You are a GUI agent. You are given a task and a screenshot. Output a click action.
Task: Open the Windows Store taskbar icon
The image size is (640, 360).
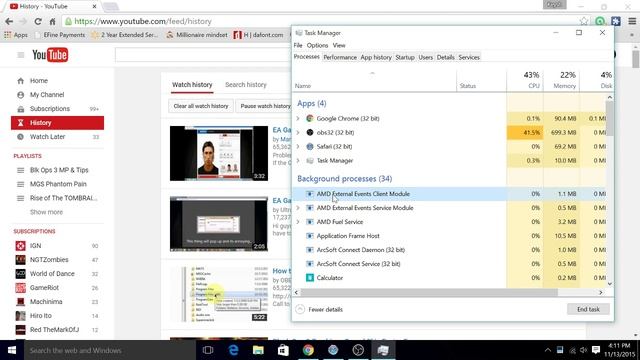[x=283, y=350]
